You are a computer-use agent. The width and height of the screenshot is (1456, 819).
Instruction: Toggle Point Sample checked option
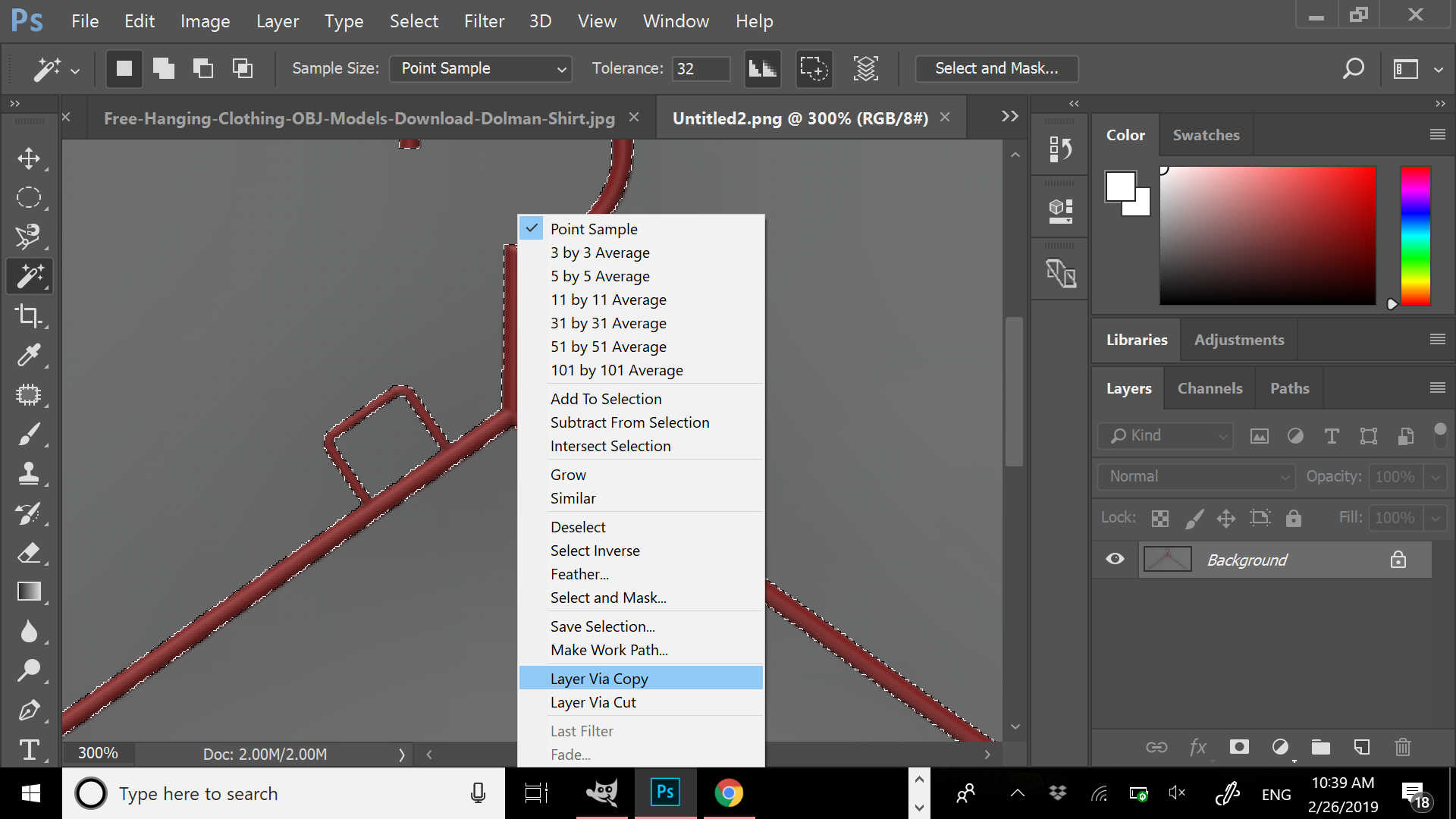pos(594,228)
